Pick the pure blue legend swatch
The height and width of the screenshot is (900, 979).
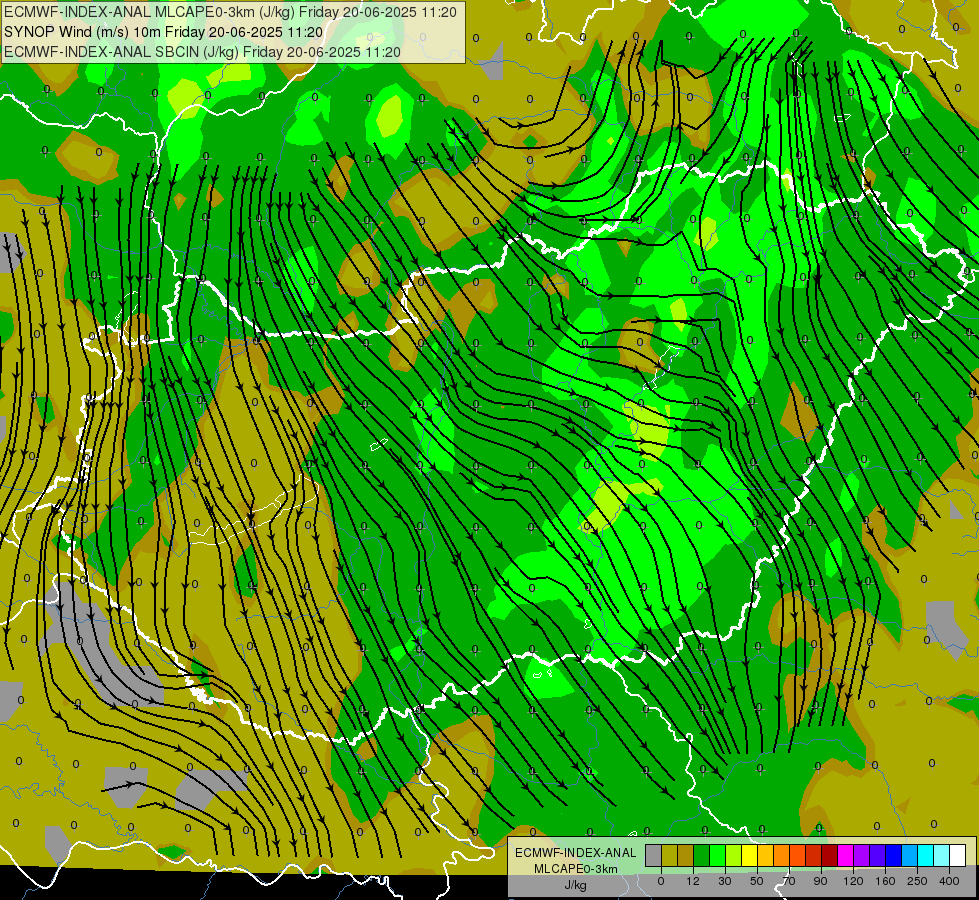click(x=894, y=856)
